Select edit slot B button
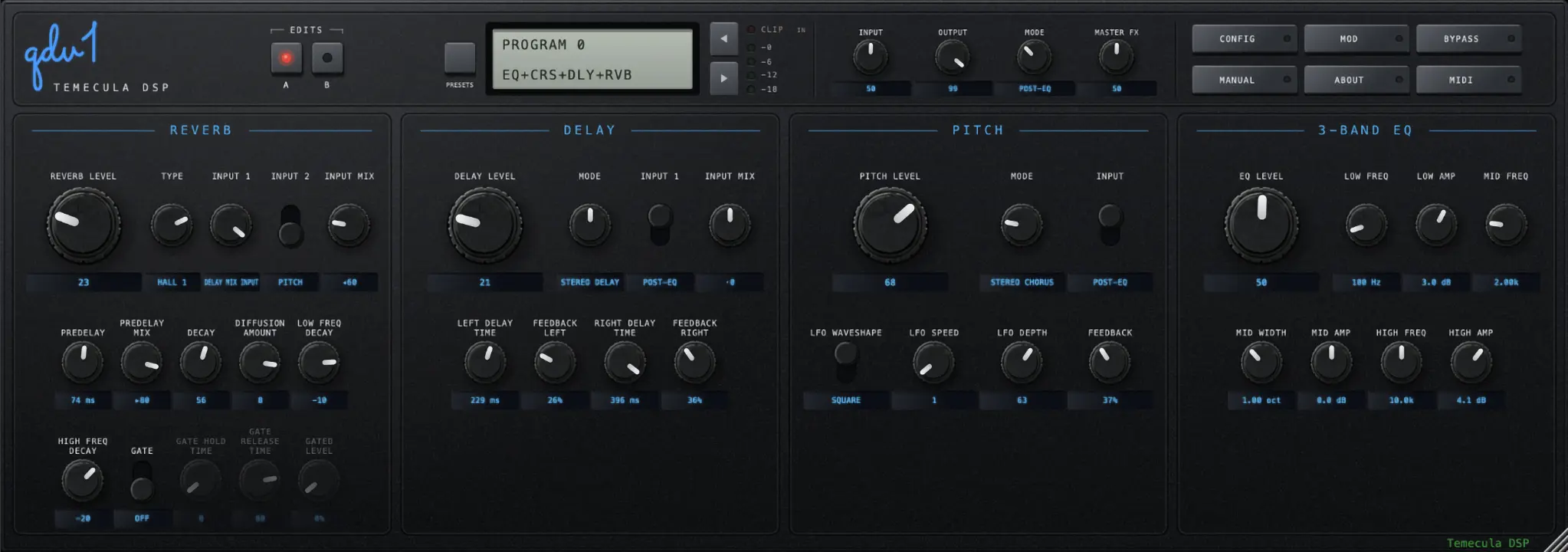 pyautogui.click(x=327, y=58)
